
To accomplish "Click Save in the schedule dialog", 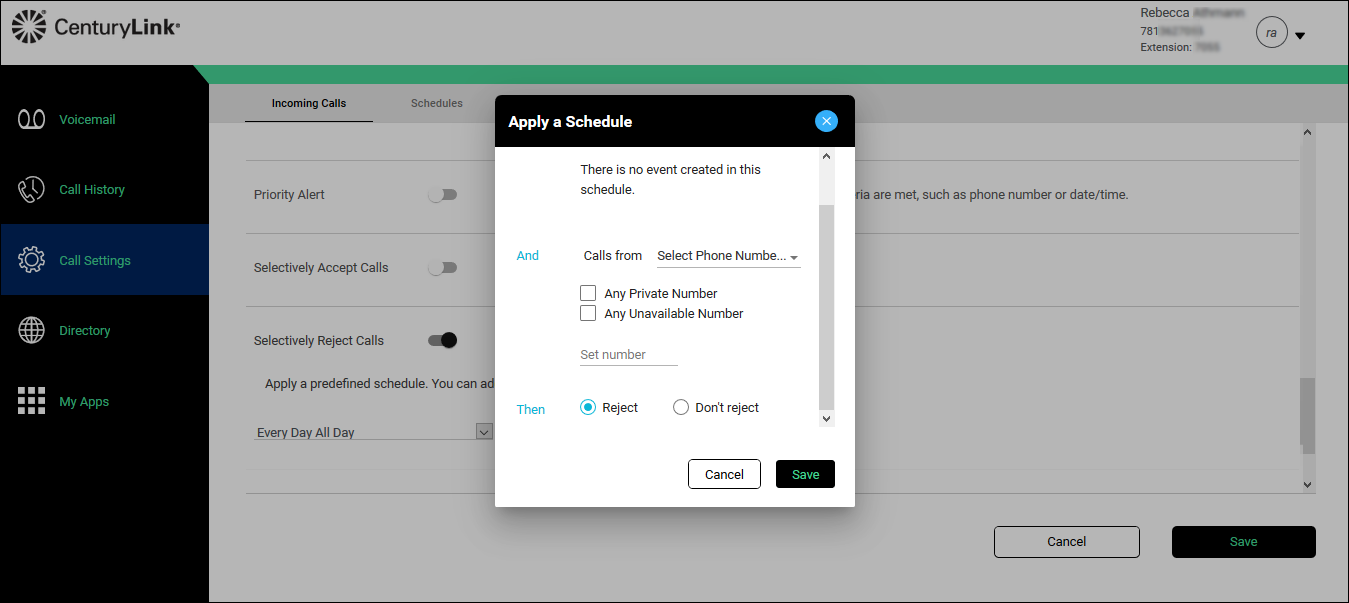I will (x=805, y=474).
